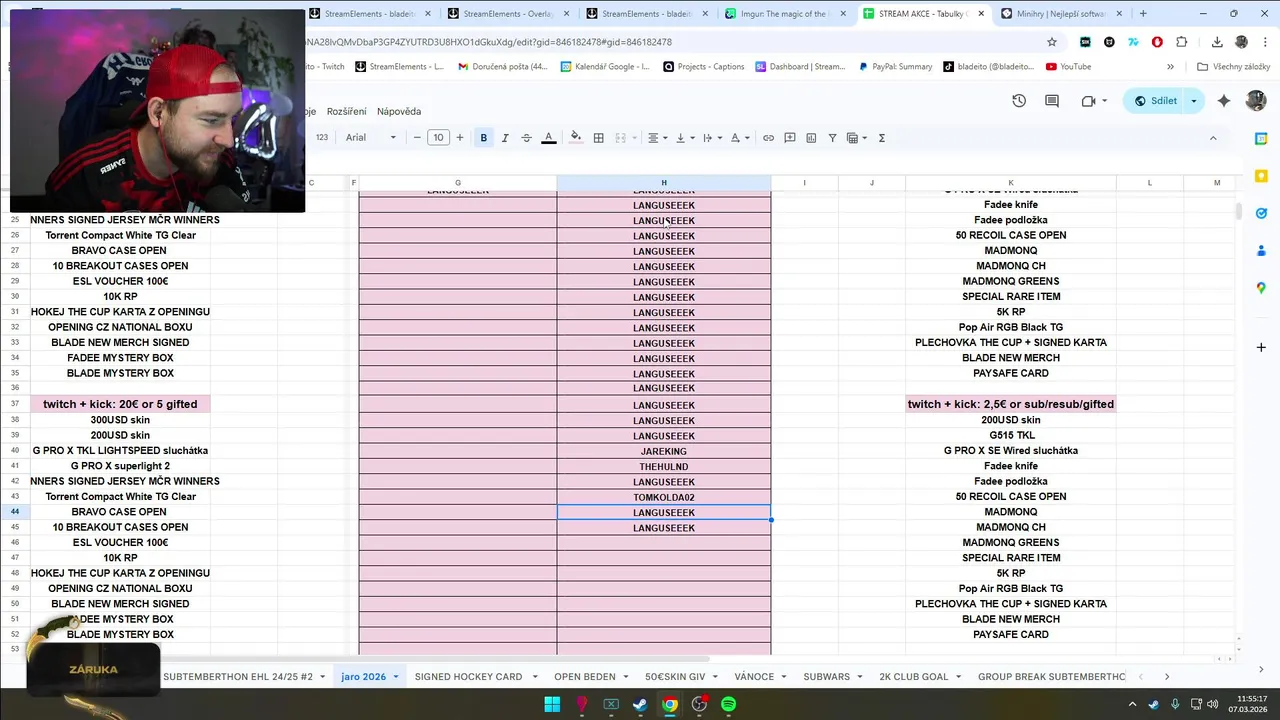Open the Rozšíření menu
Screen dimensions: 1280x720
click(346, 111)
